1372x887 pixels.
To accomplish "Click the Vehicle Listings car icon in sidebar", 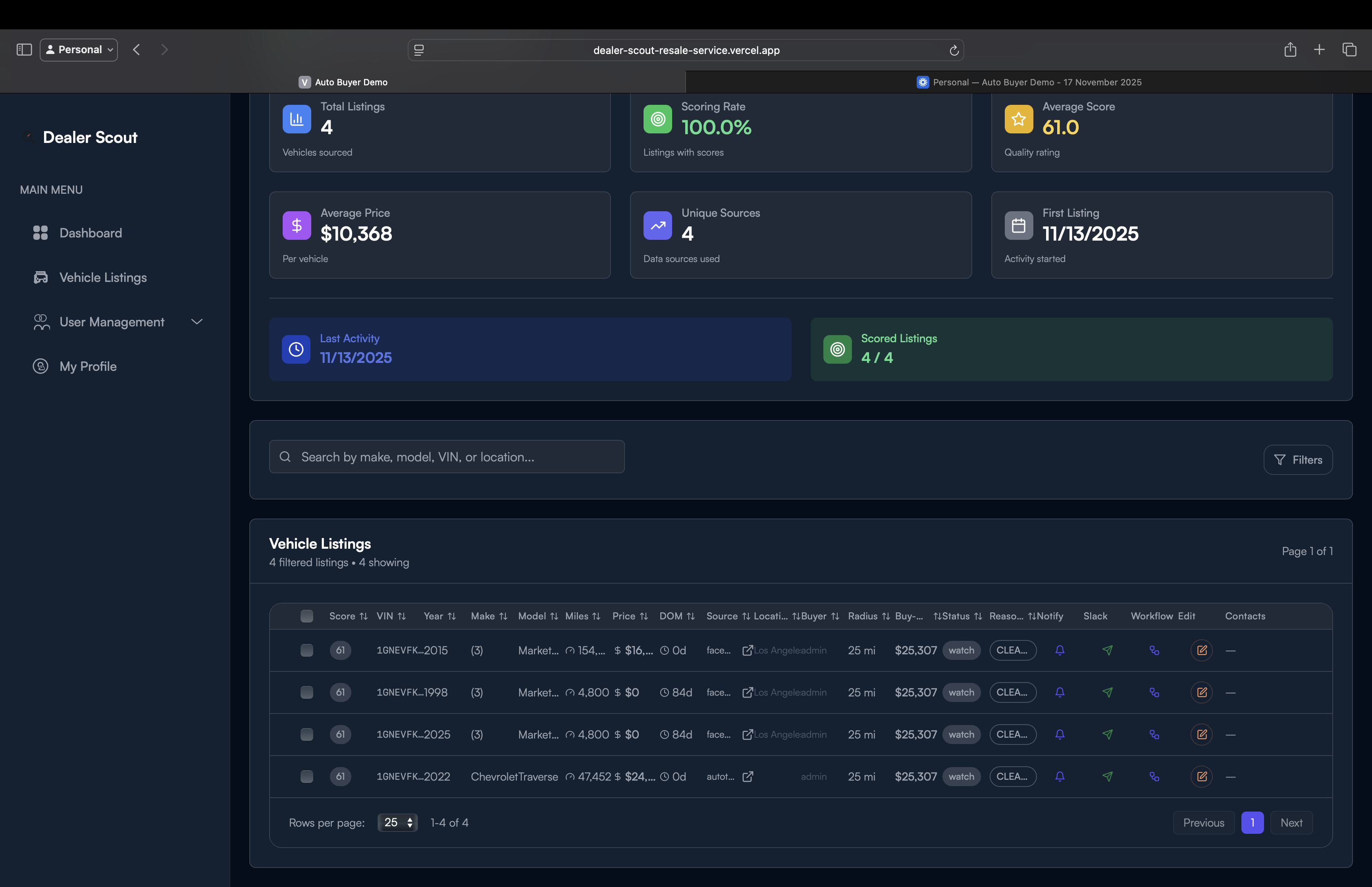I will pos(40,277).
